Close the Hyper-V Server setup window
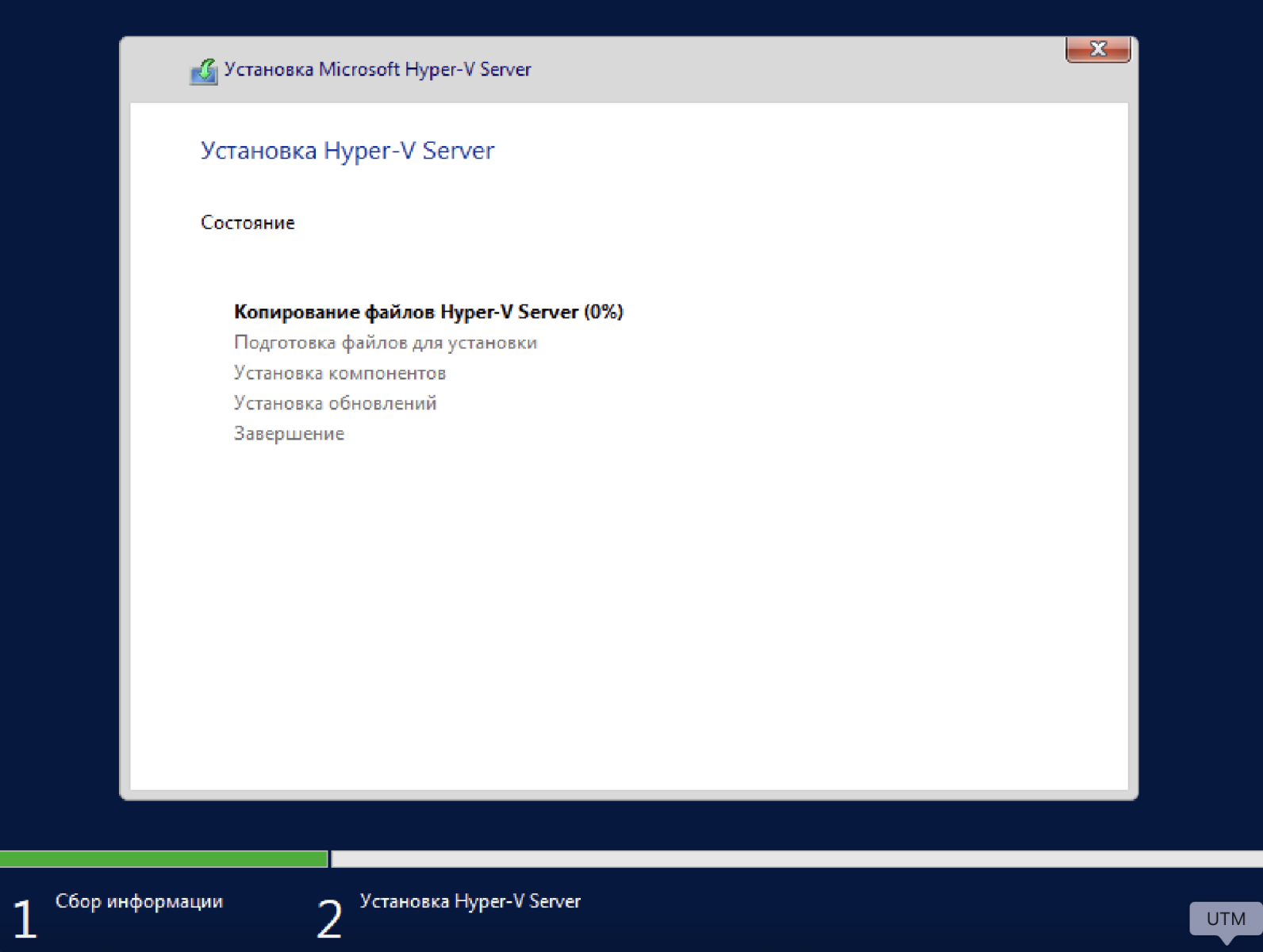Screen dimensions: 1263x952 point(1097,49)
